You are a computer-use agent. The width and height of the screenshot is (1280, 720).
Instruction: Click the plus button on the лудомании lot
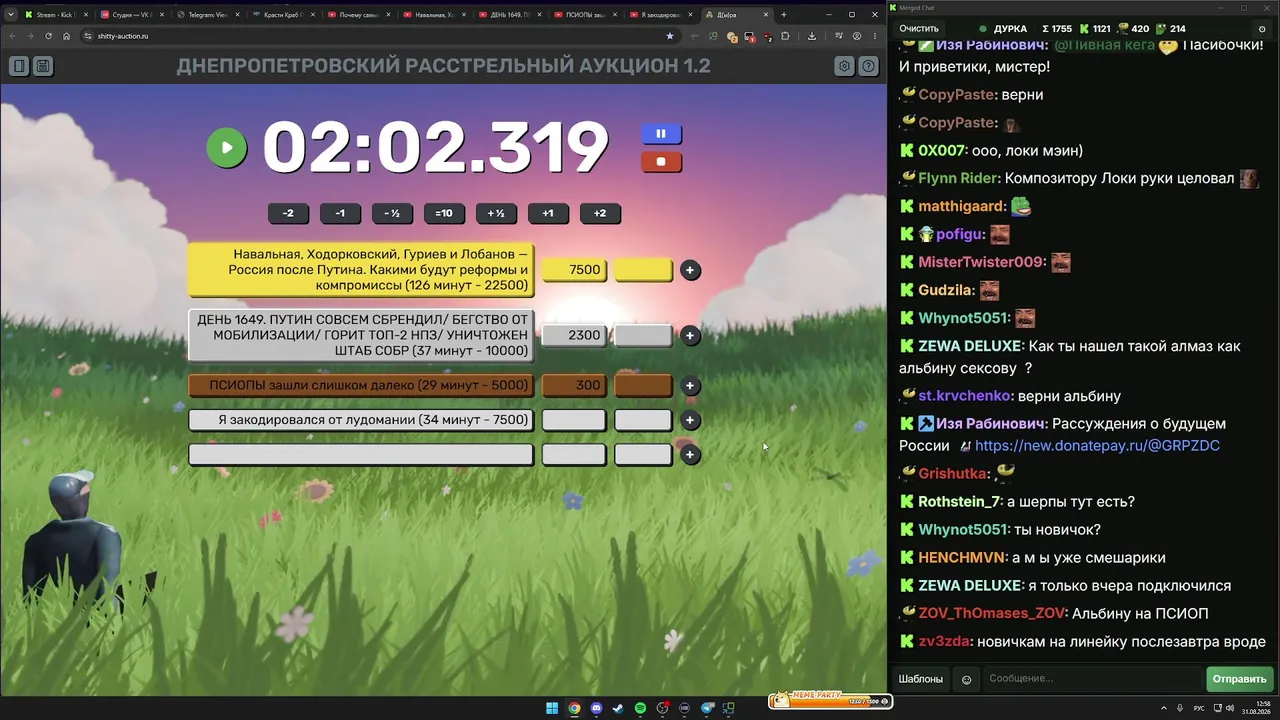click(x=690, y=420)
